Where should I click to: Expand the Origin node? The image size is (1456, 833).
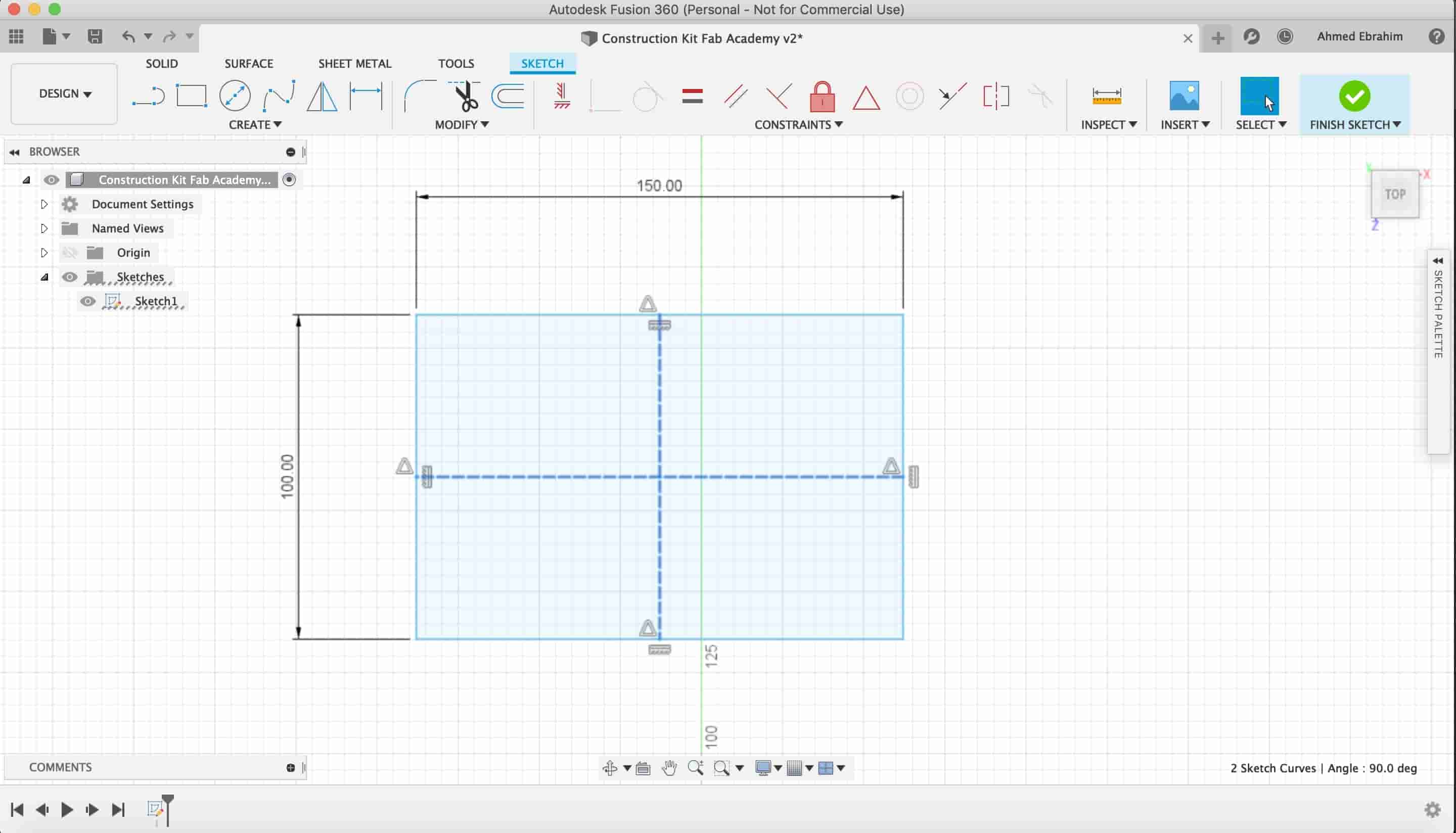coord(44,252)
